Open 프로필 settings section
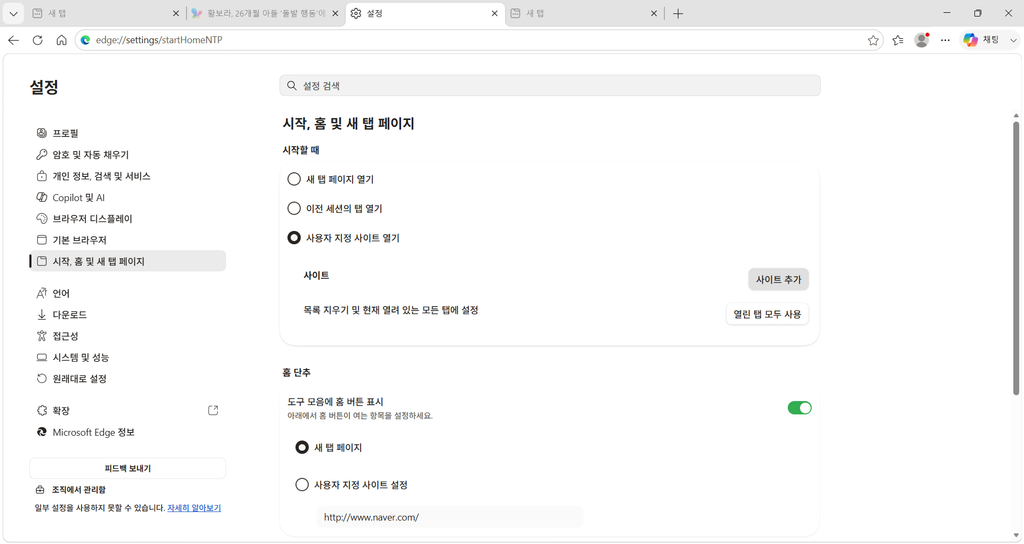 127,133
